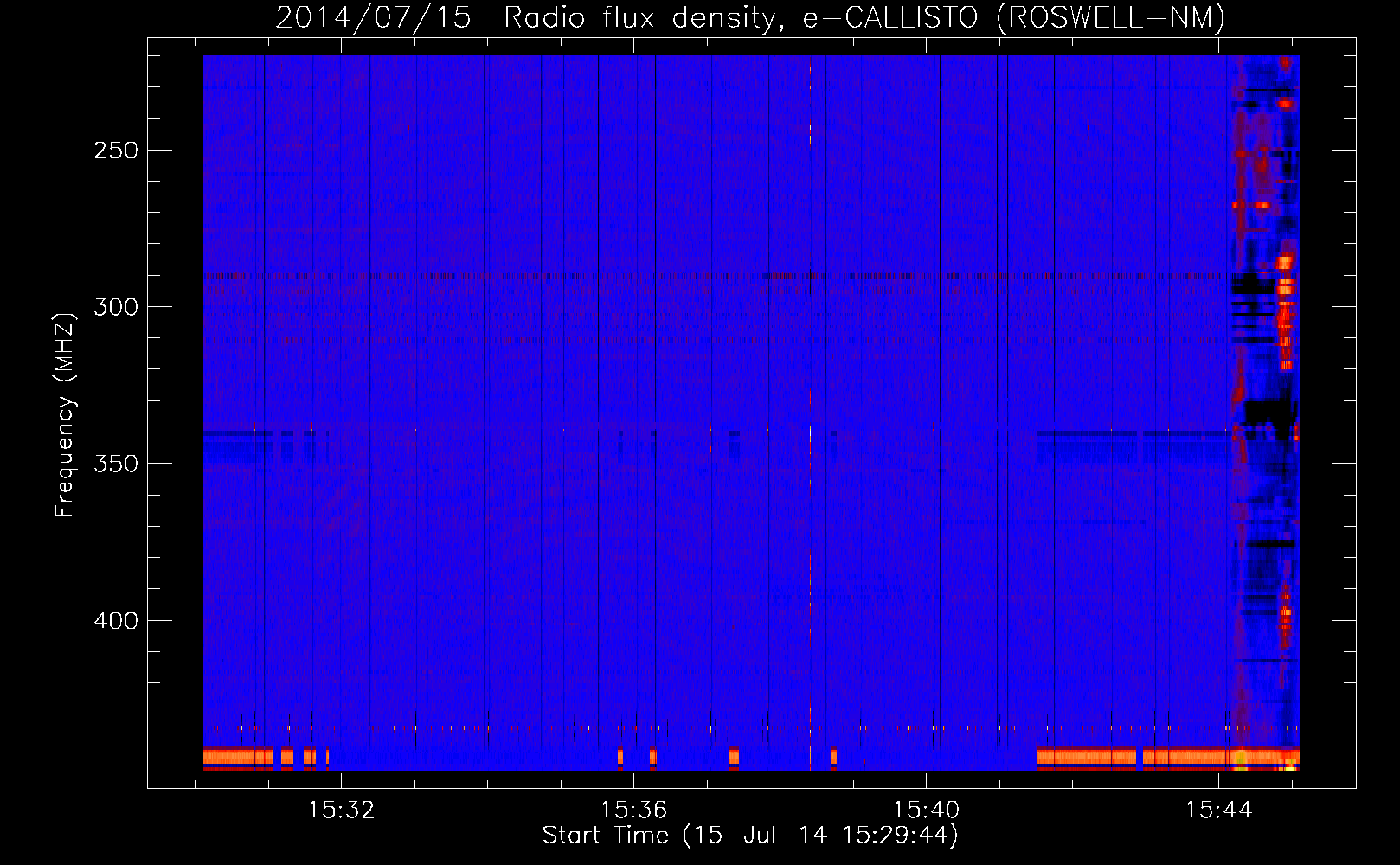This screenshot has height=865, width=1400.
Task: Click the 350 frequency tick label
Action: 116,464
